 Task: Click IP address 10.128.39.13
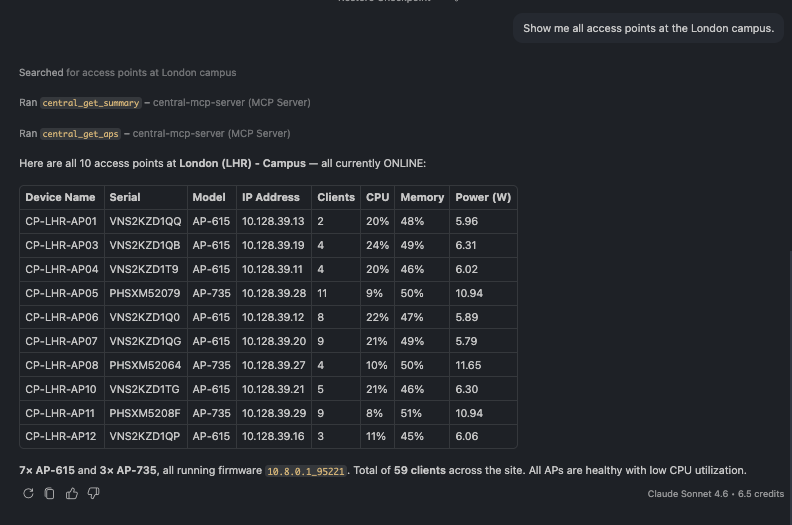(273, 221)
